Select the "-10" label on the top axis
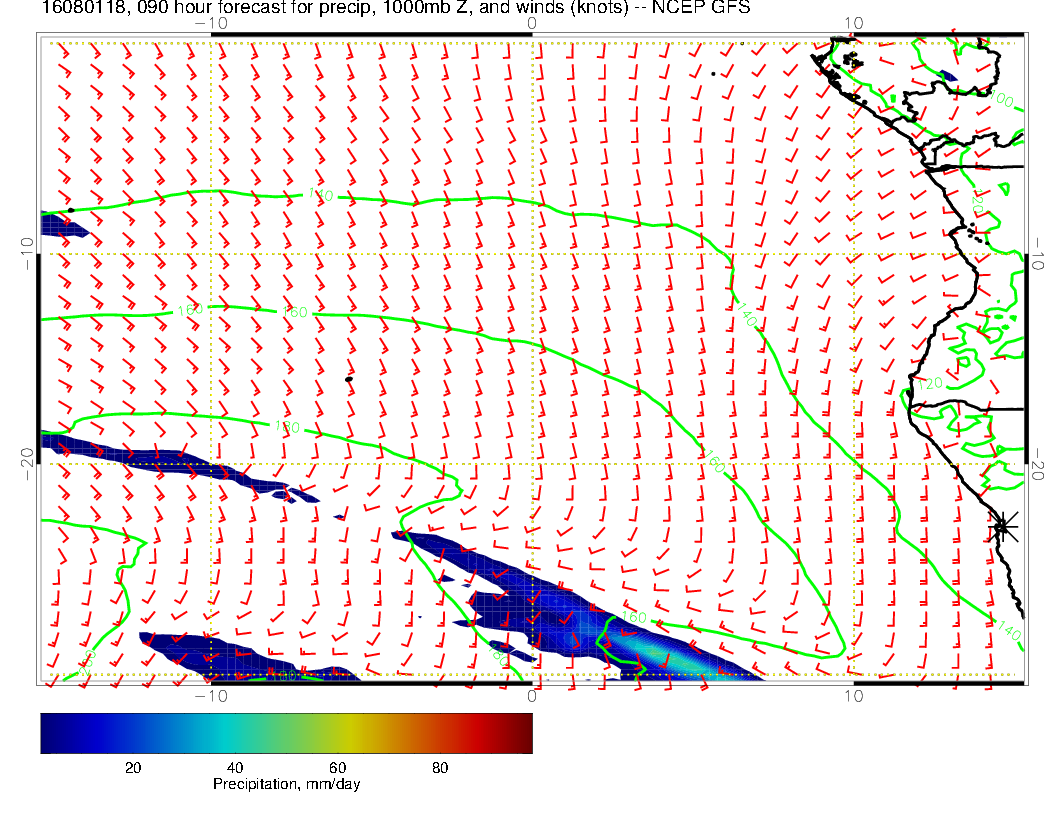This screenshot has width=1056, height=816. click(211, 23)
